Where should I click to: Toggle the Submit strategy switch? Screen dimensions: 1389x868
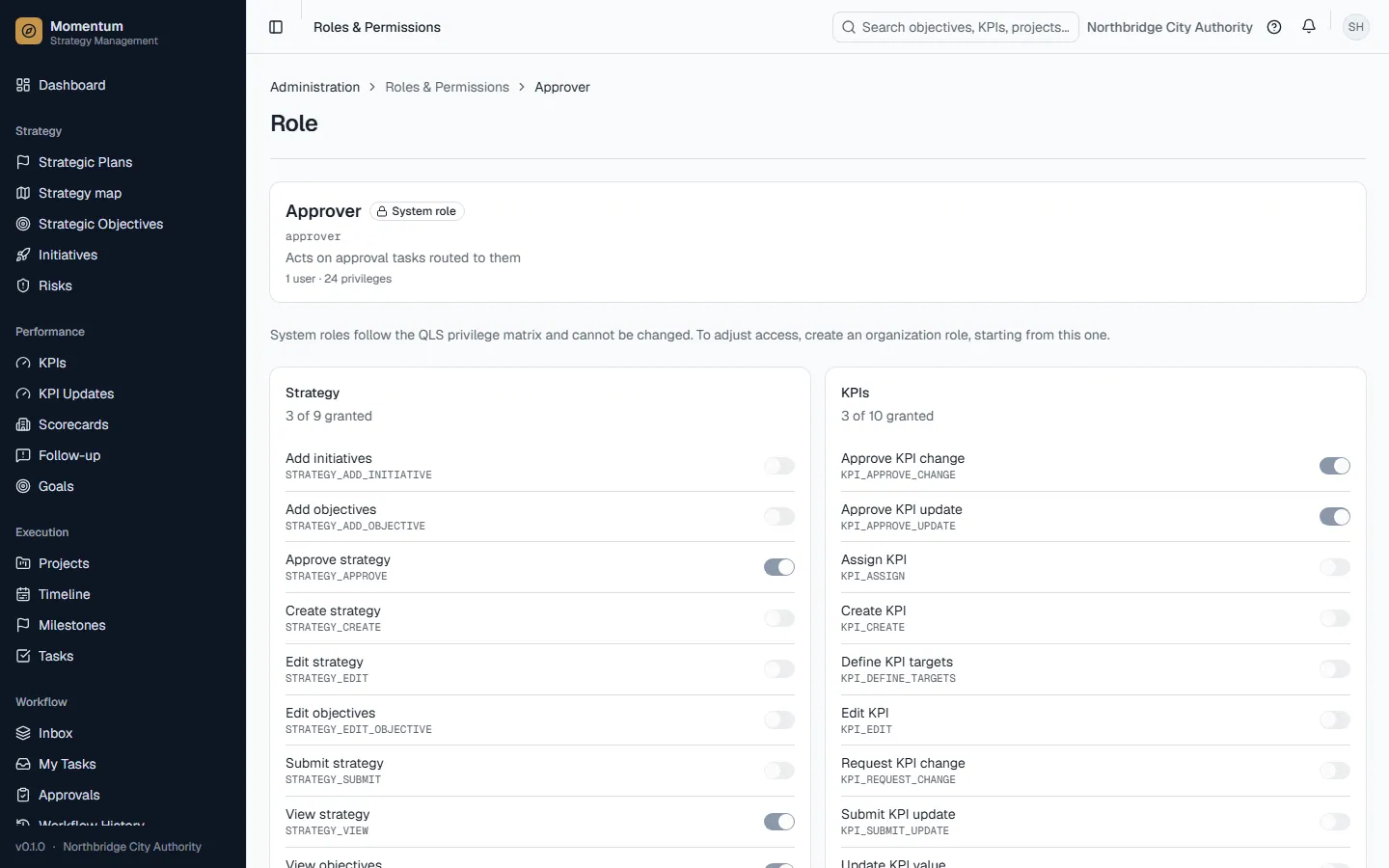pos(779,771)
